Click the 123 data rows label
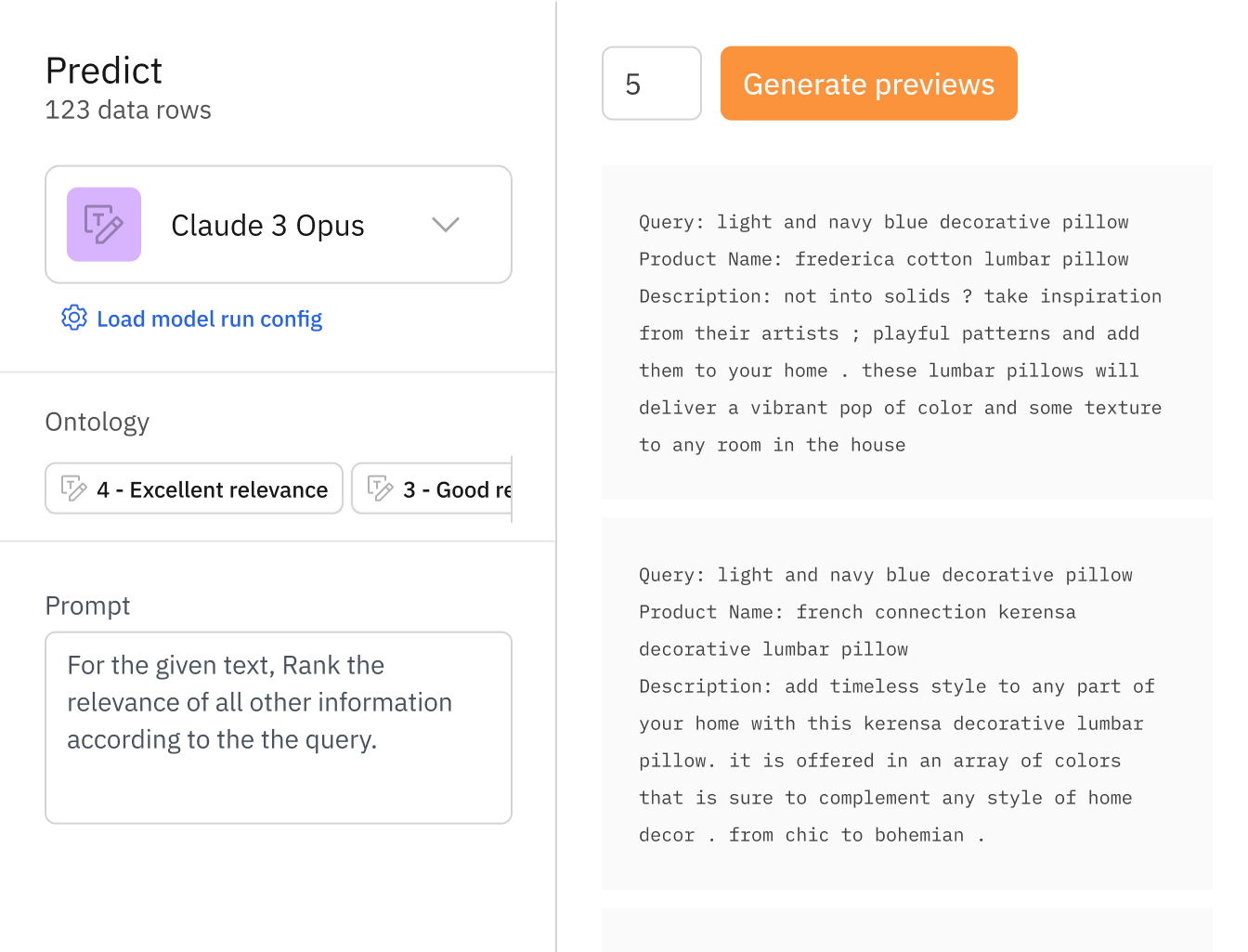 (x=128, y=110)
